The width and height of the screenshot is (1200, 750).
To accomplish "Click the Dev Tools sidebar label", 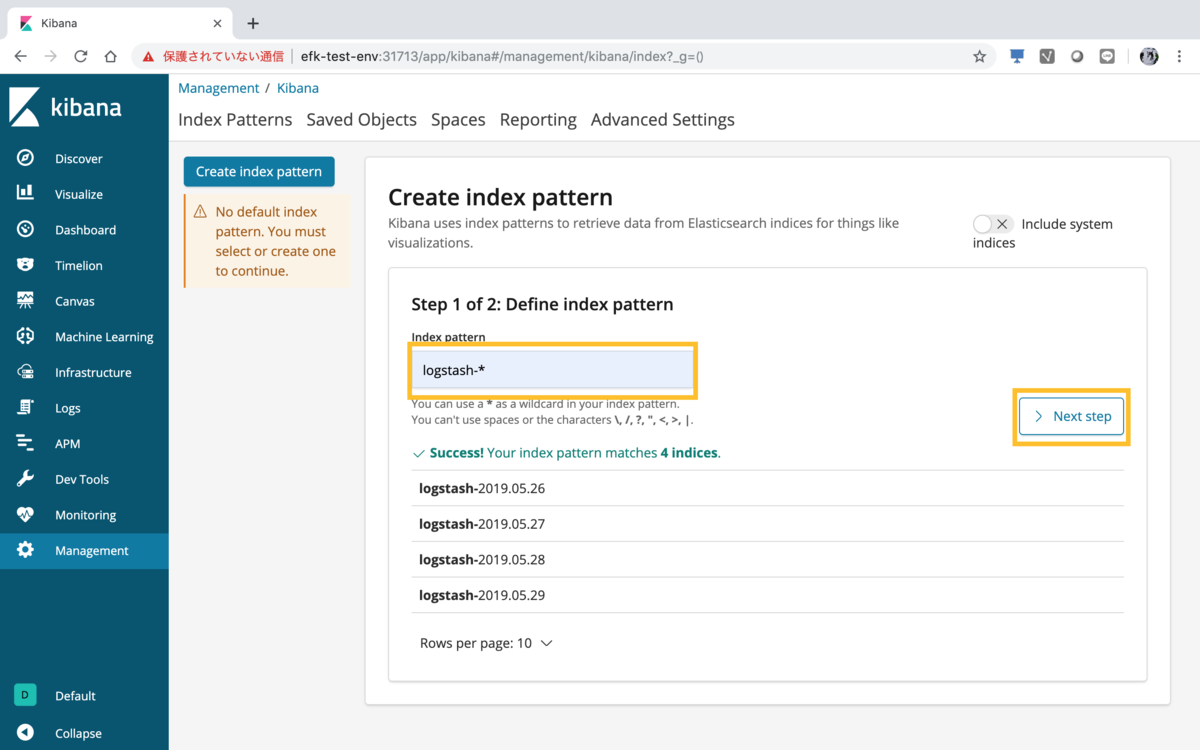I will click(x=82, y=479).
